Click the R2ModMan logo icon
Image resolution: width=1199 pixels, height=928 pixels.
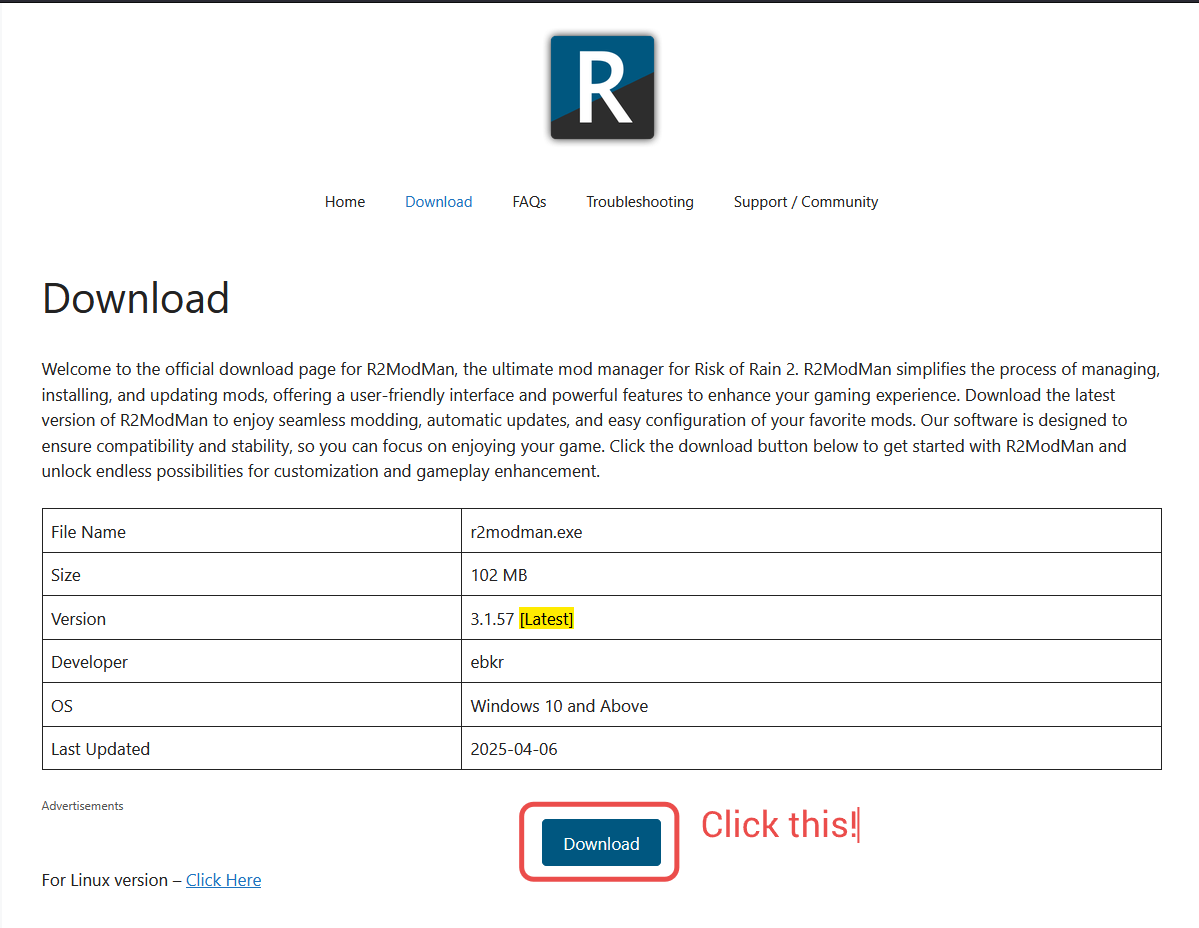click(602, 88)
